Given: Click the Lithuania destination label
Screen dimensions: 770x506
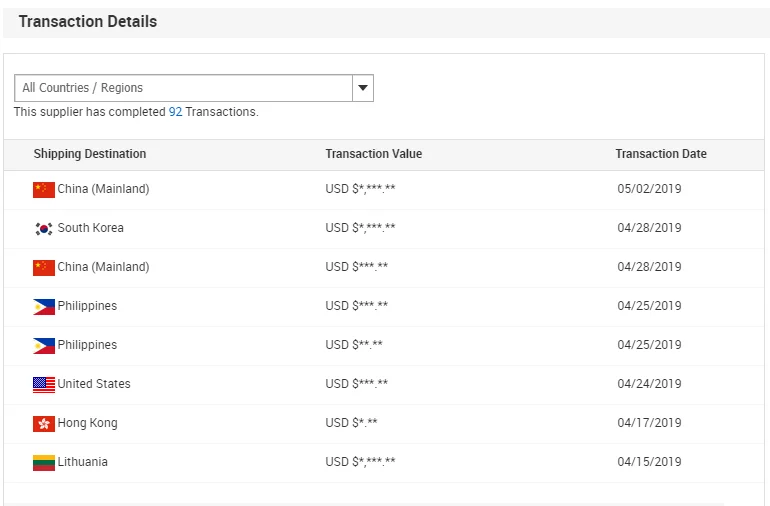Looking at the screenshot, I should [83, 462].
